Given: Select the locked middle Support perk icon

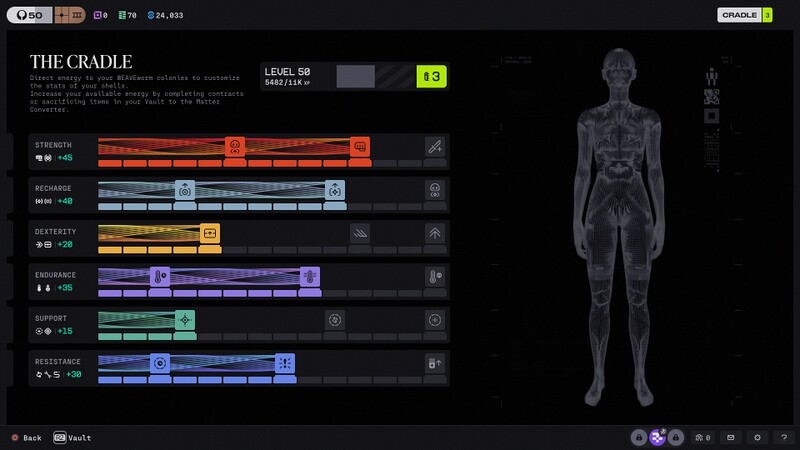Looking at the screenshot, I should click(x=335, y=320).
